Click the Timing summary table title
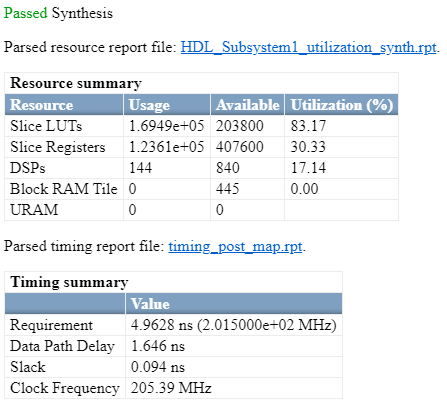This screenshot has height=408, width=447. [x=69, y=282]
